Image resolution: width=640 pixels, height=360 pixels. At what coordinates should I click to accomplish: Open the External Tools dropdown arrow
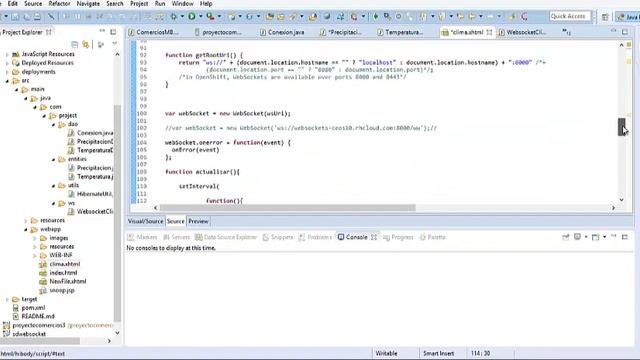pyautogui.click(x=219, y=16)
